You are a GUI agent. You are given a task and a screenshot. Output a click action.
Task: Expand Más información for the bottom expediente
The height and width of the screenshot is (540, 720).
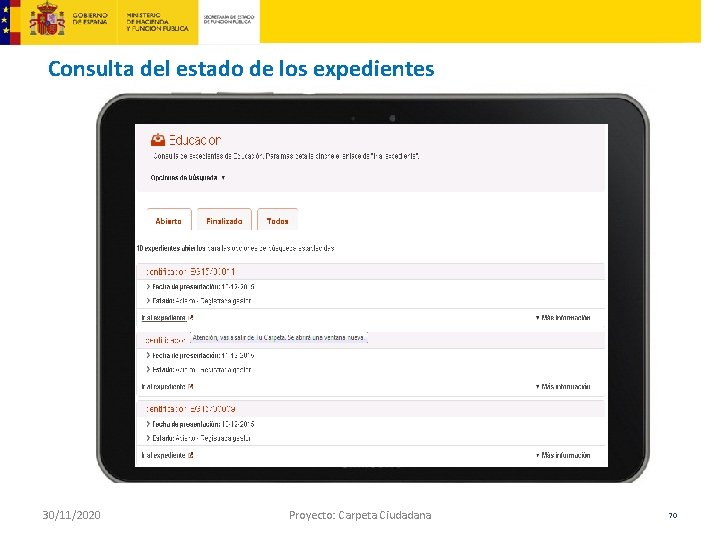[x=563, y=456]
